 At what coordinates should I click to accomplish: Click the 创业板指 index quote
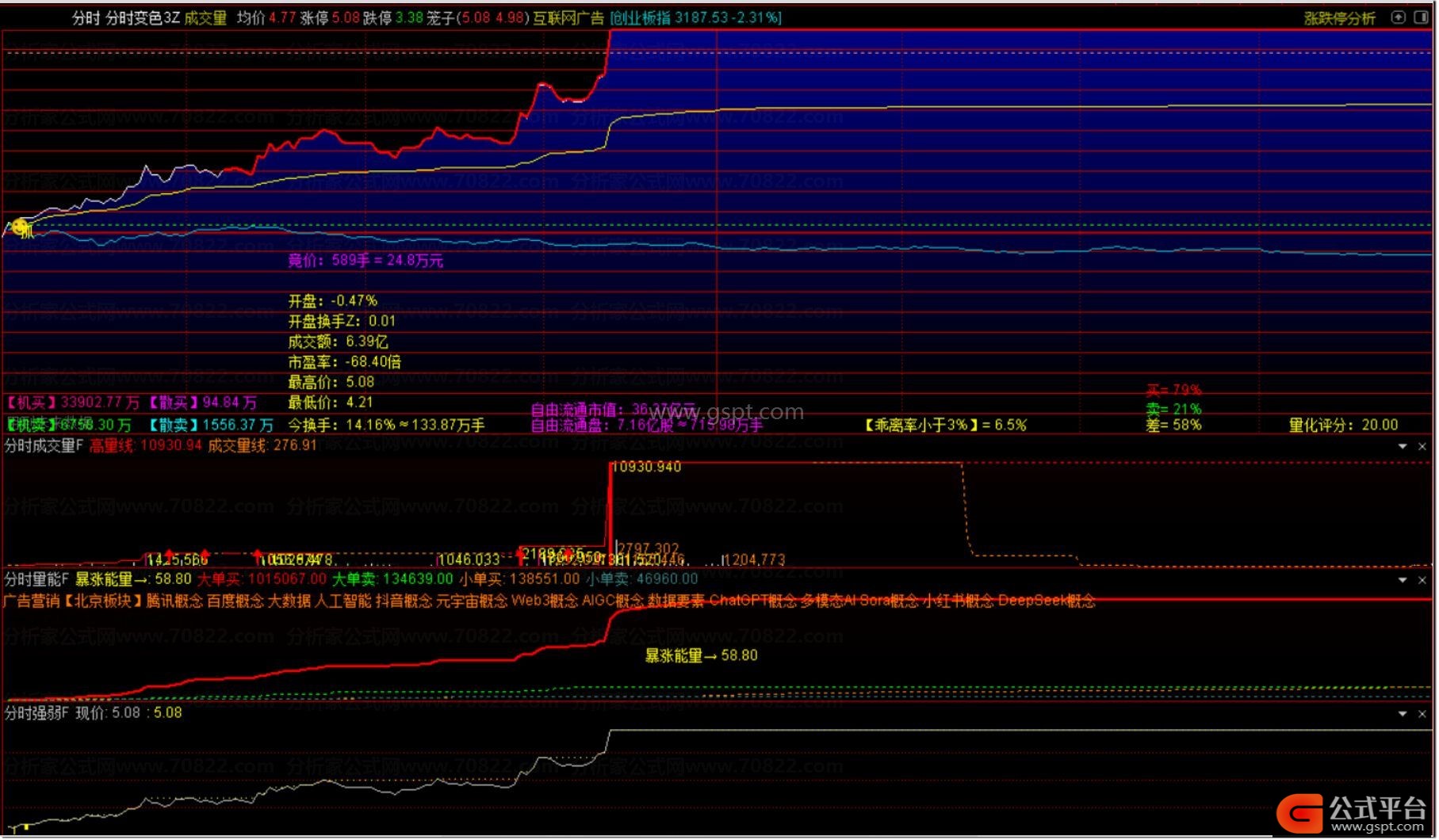[x=696, y=17]
